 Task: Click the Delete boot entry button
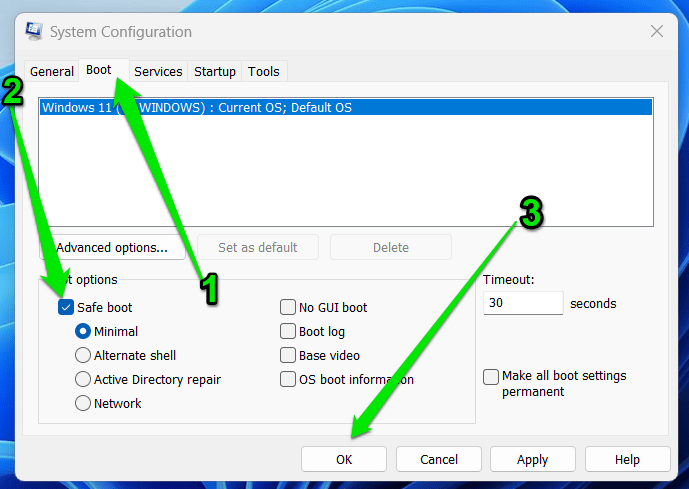click(391, 247)
